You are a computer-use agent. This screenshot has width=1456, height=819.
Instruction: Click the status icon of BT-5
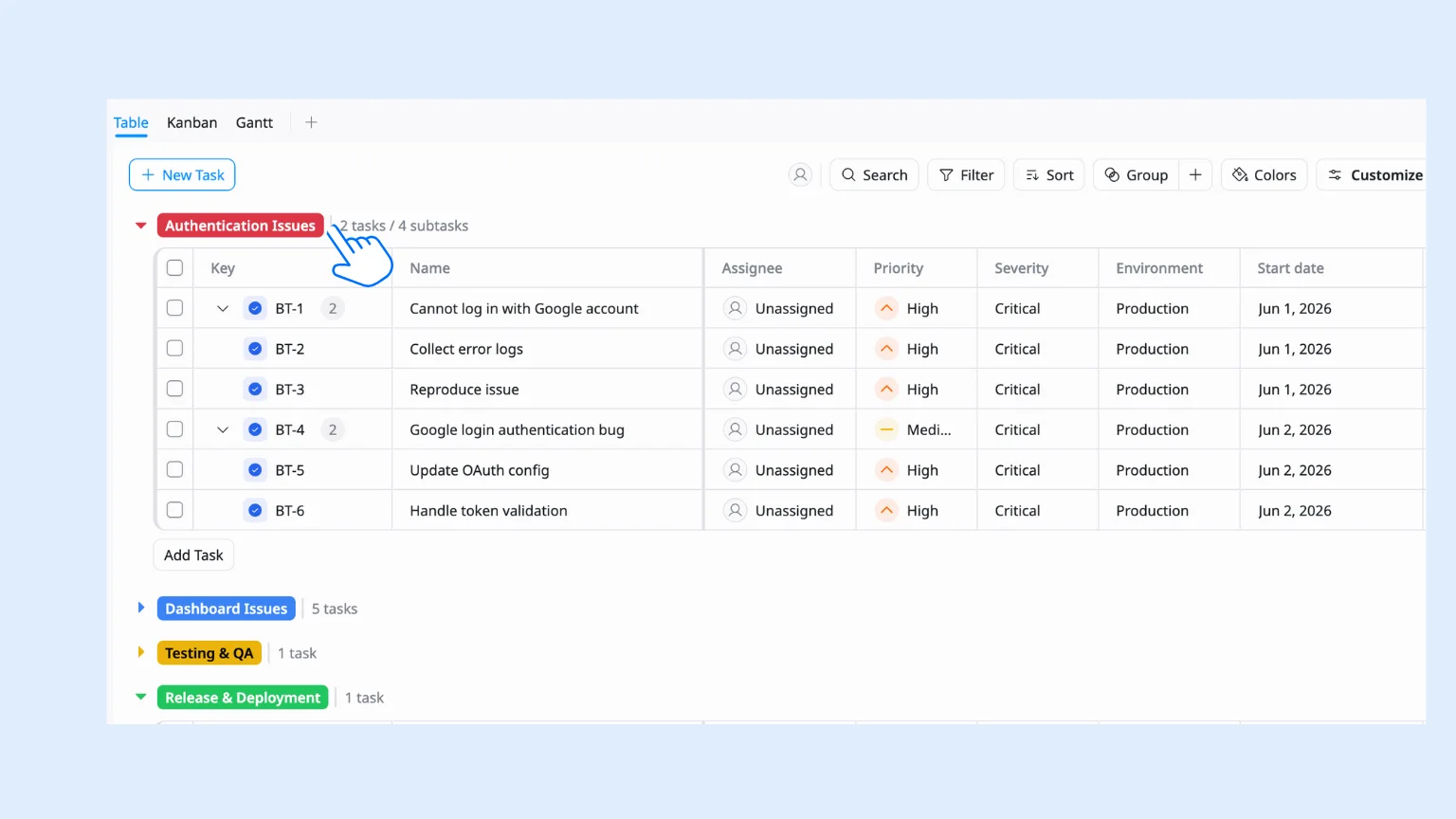pyautogui.click(x=255, y=470)
